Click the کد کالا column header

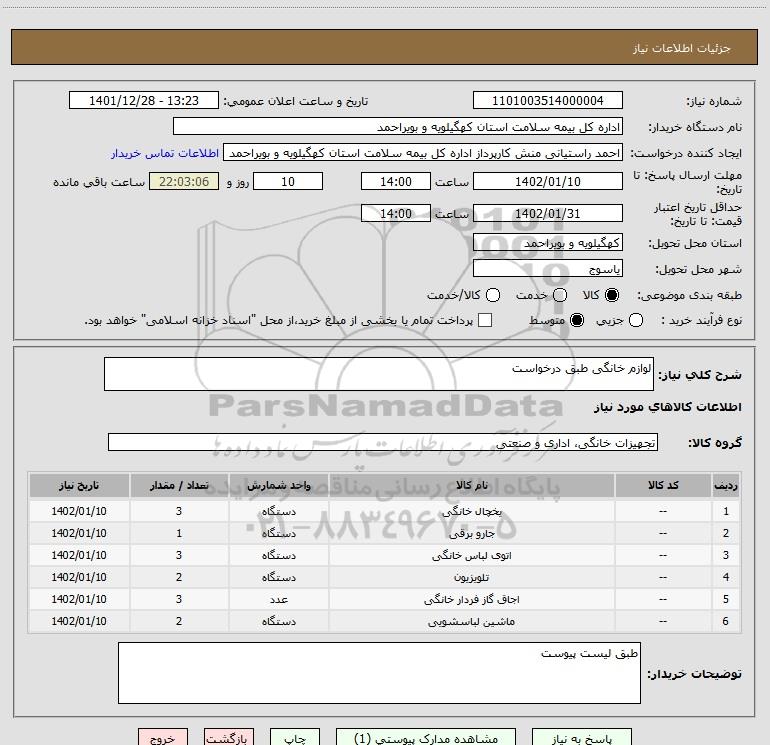click(663, 485)
